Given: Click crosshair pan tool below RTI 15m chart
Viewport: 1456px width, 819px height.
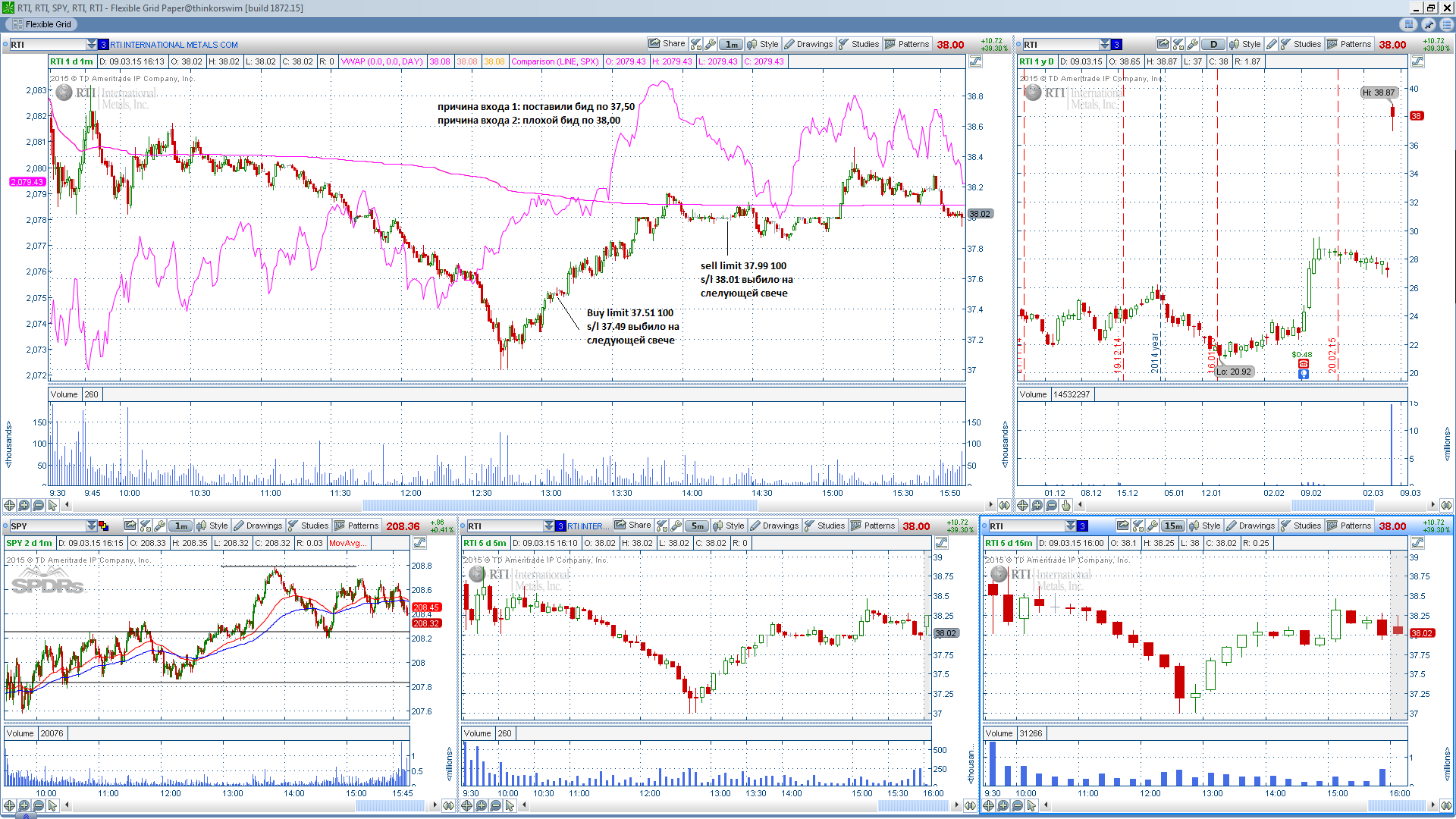Looking at the screenshot, I should 988,805.
